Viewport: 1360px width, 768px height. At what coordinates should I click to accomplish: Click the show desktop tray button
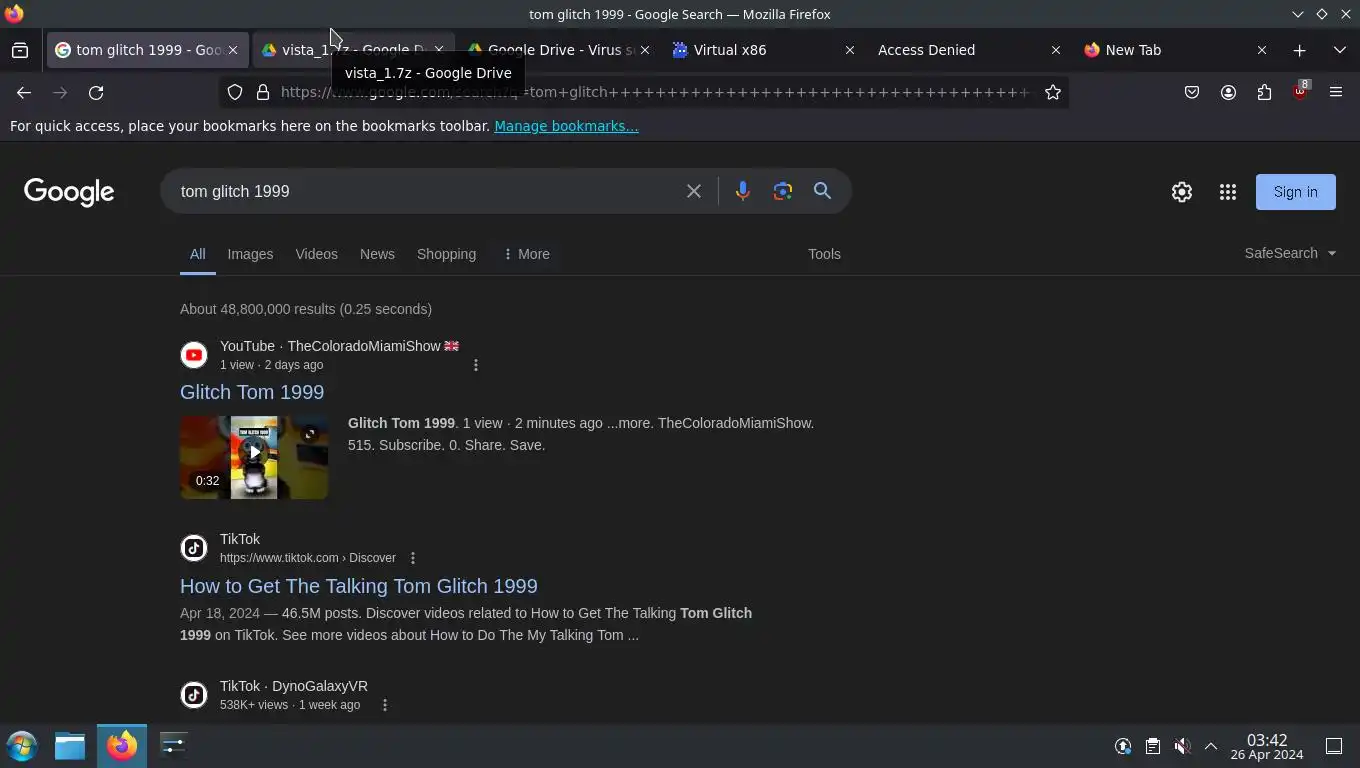click(x=1334, y=746)
